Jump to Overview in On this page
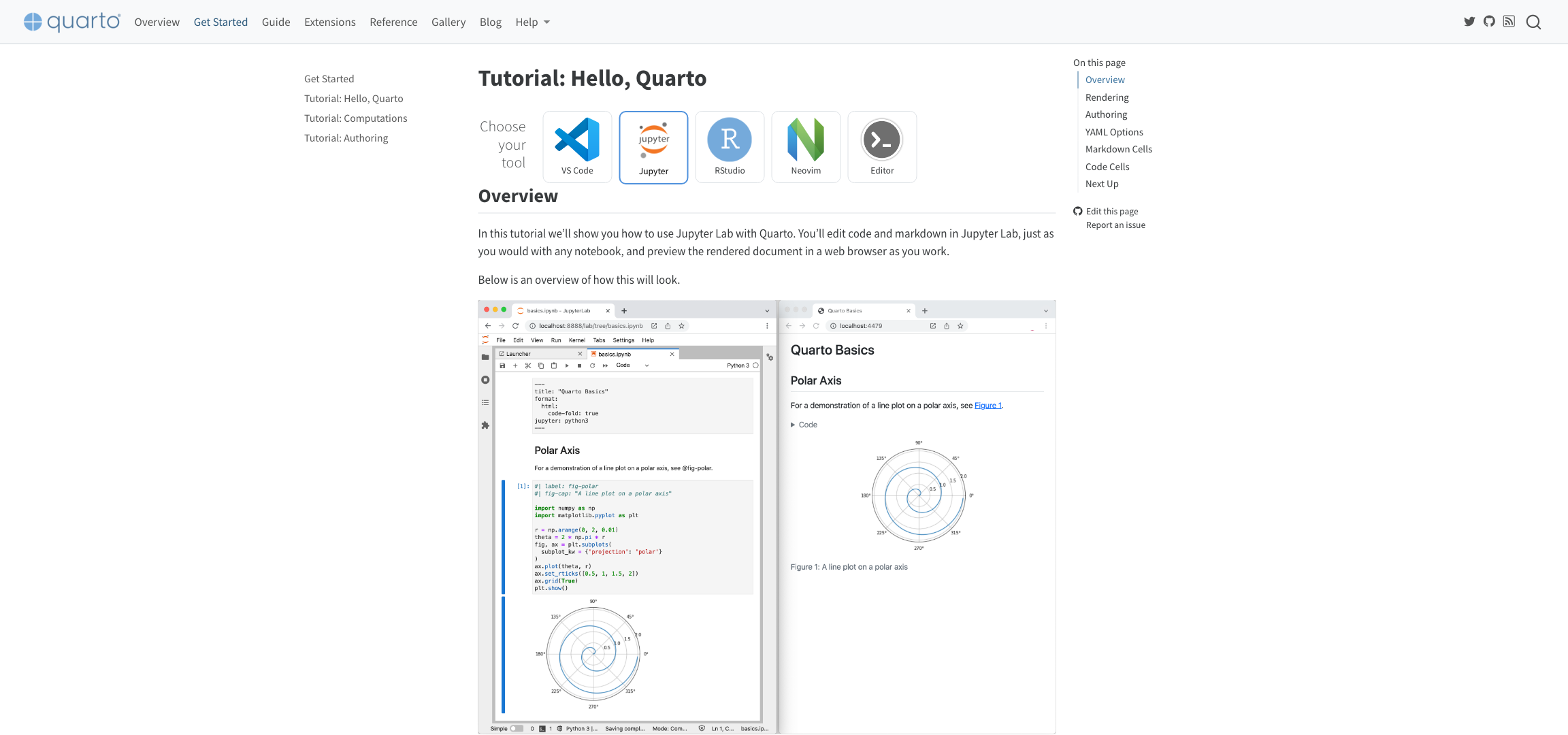Image resolution: width=1568 pixels, height=735 pixels. coord(1105,80)
